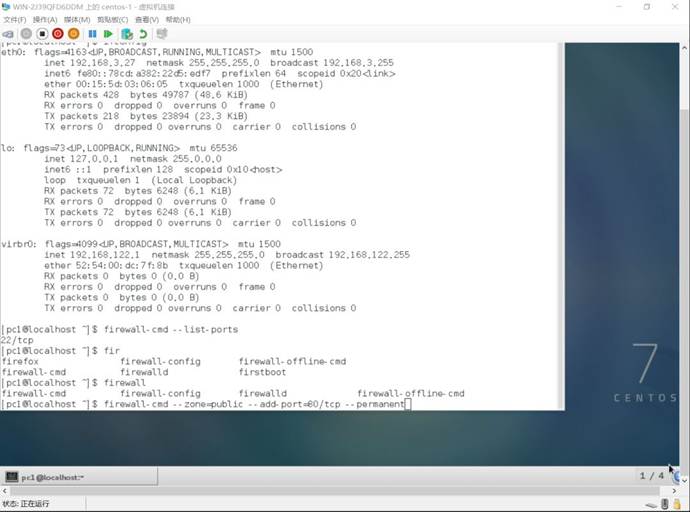Open the 查看(V) menu
This screenshot has height=512, width=690.
(x=147, y=20)
